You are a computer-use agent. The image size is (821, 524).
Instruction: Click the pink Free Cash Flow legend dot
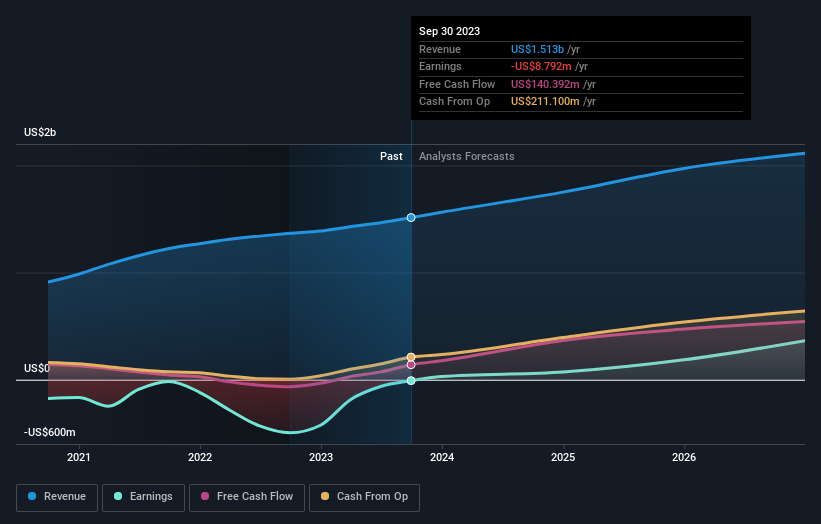click(x=205, y=496)
